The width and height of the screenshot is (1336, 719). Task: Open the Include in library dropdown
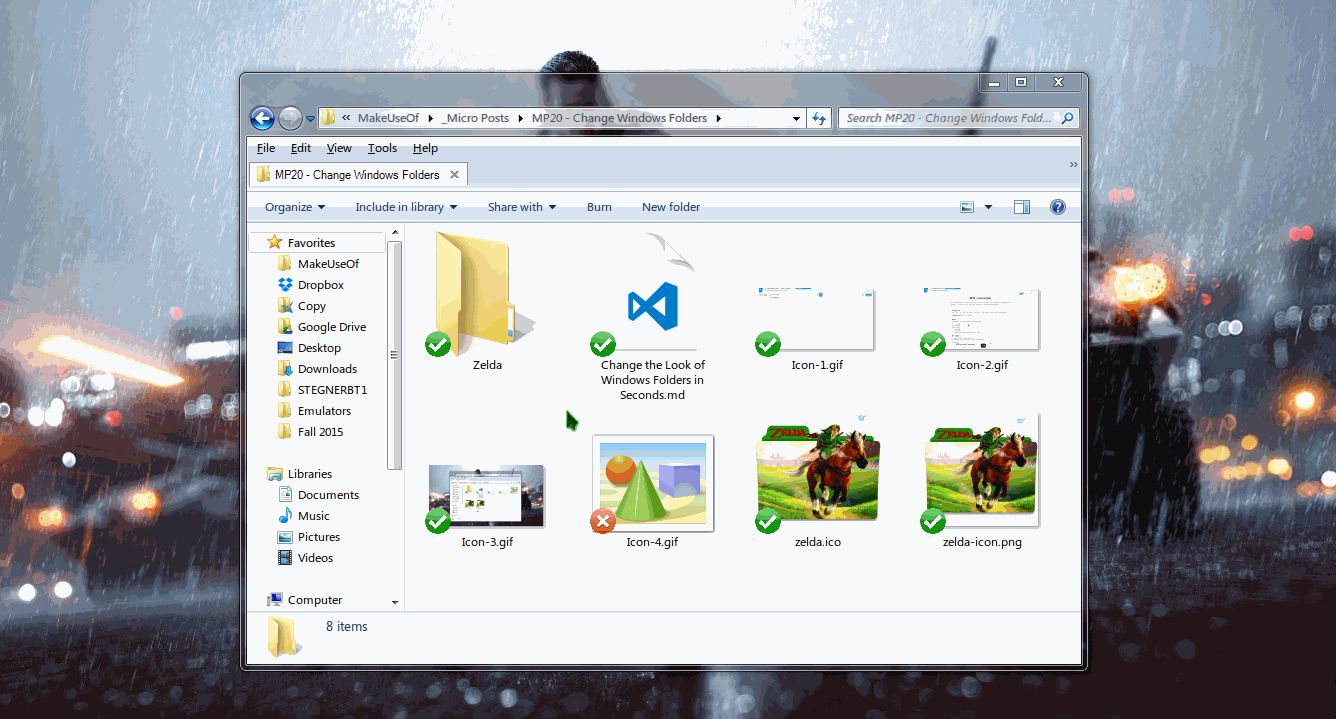pos(405,207)
